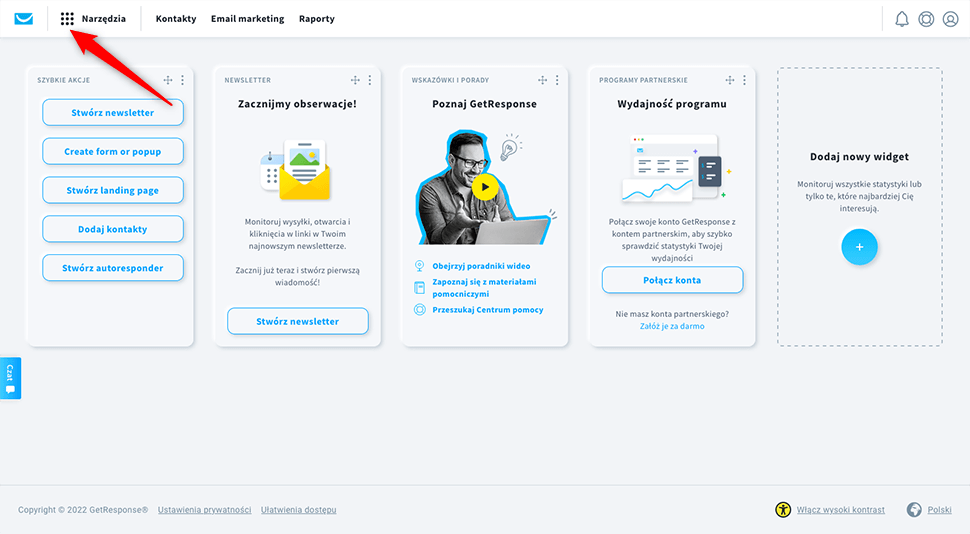The width and height of the screenshot is (970, 534).
Task: Open the Narzędzia grid menu icon
Action: pyautogui.click(x=67, y=19)
